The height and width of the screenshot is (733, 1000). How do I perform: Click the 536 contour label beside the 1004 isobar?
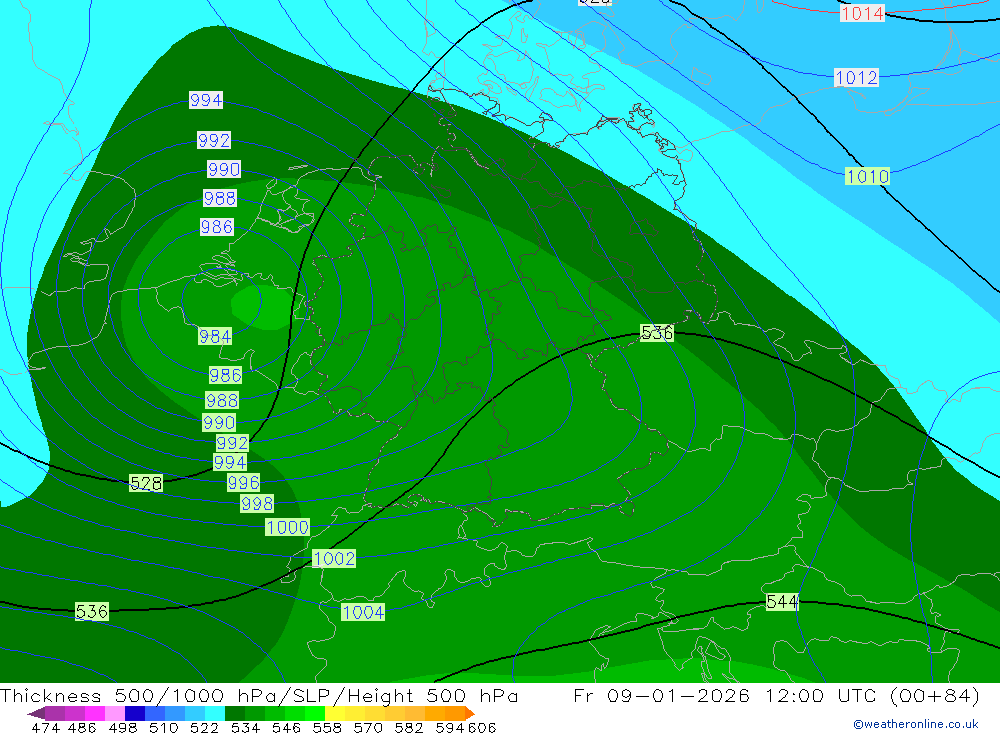[x=92, y=611]
